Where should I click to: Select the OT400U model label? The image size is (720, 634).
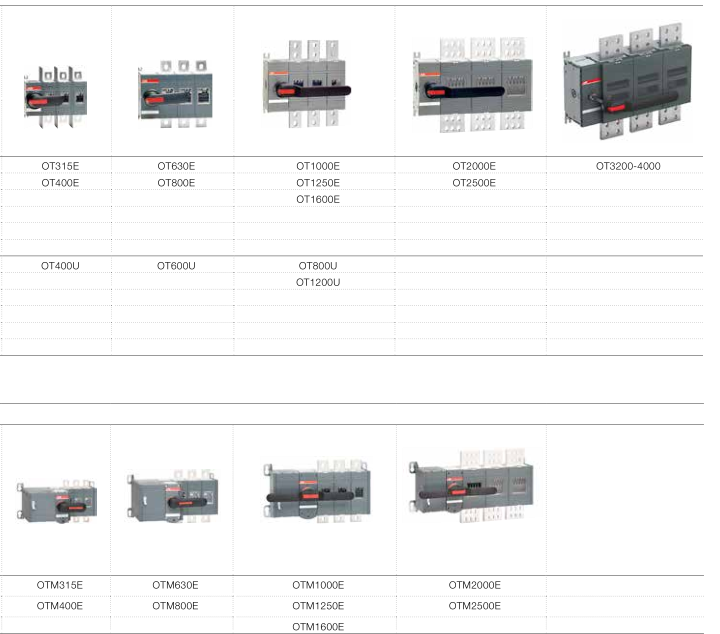pos(60,266)
